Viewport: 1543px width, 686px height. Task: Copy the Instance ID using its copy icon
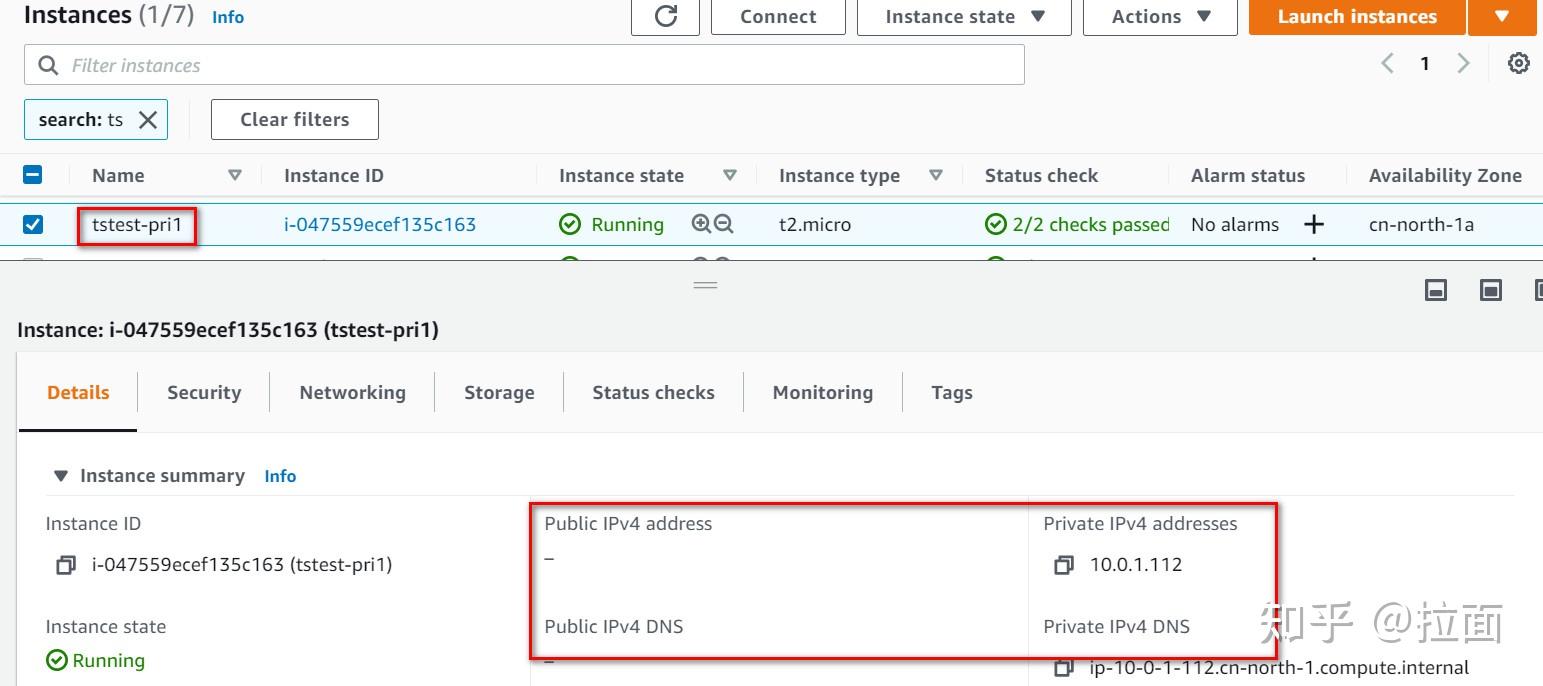click(66, 564)
